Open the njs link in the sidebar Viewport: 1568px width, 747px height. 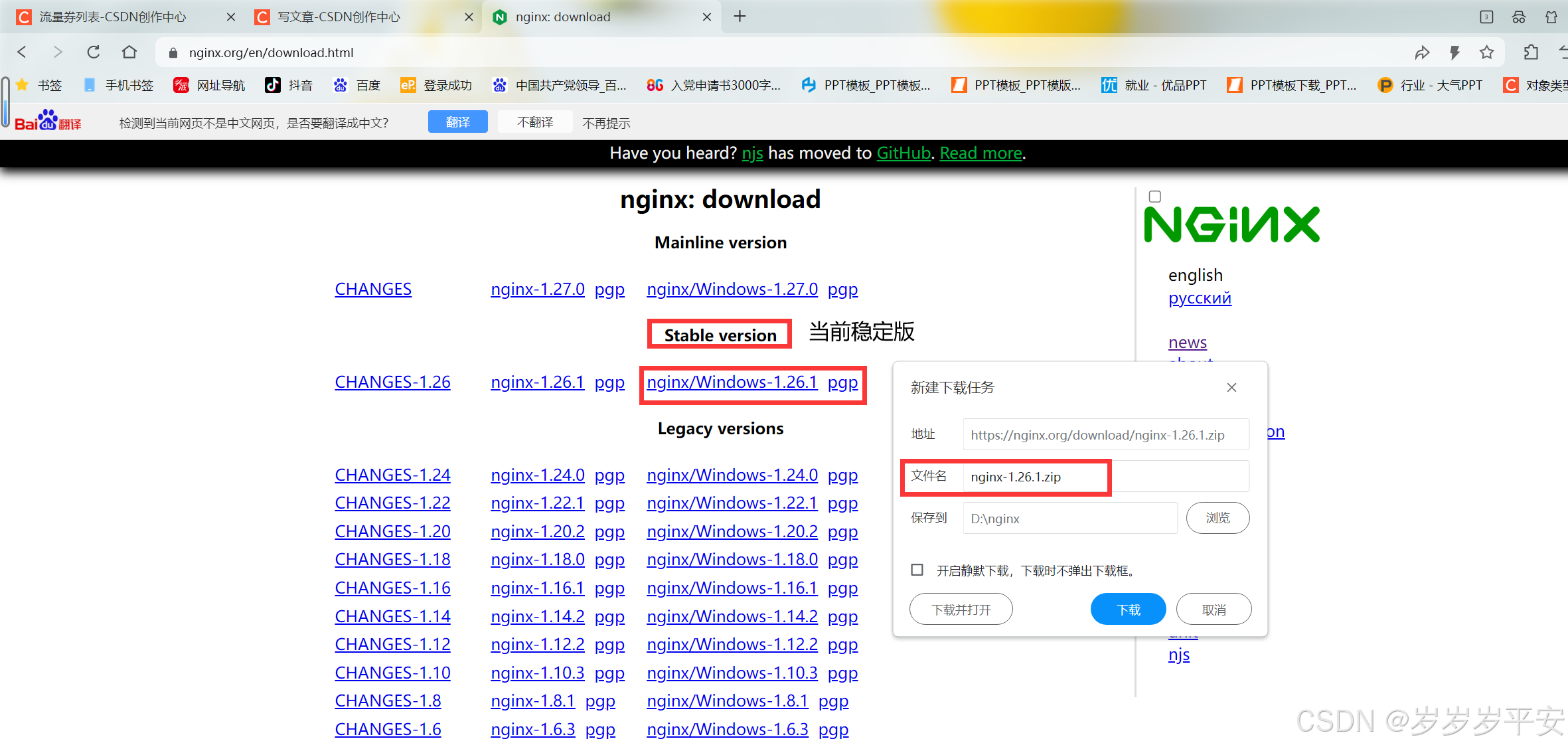pos(1179,655)
